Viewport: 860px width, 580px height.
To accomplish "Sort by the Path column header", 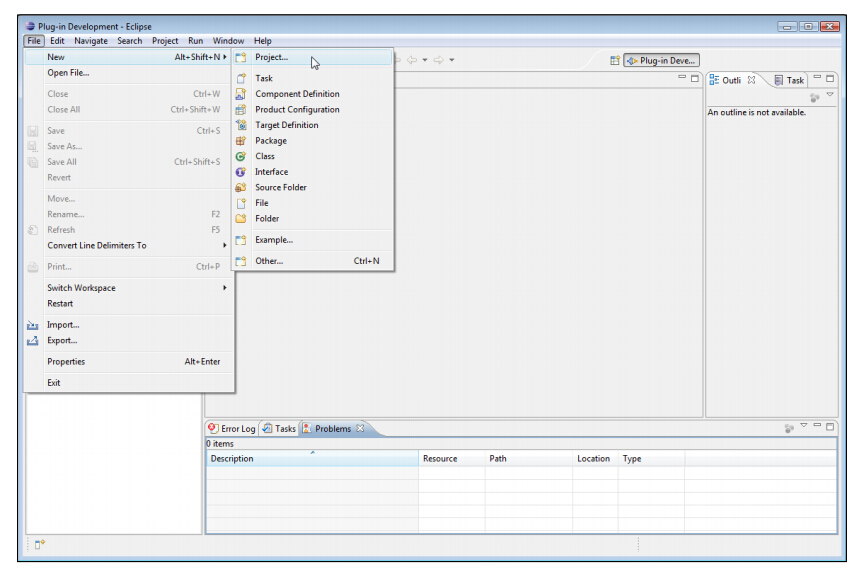I will pyautogui.click(x=529, y=459).
